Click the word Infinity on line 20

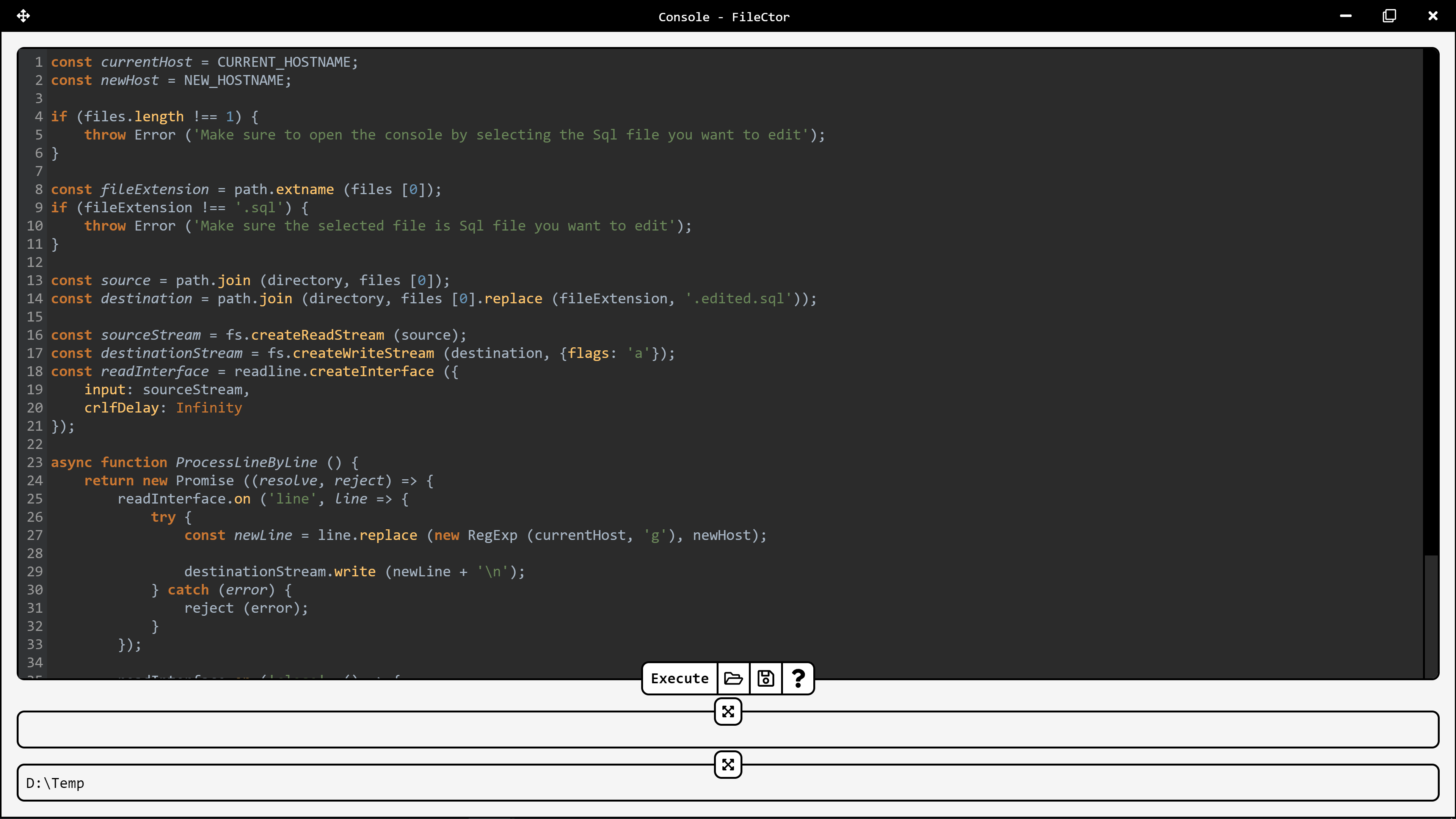click(x=209, y=408)
